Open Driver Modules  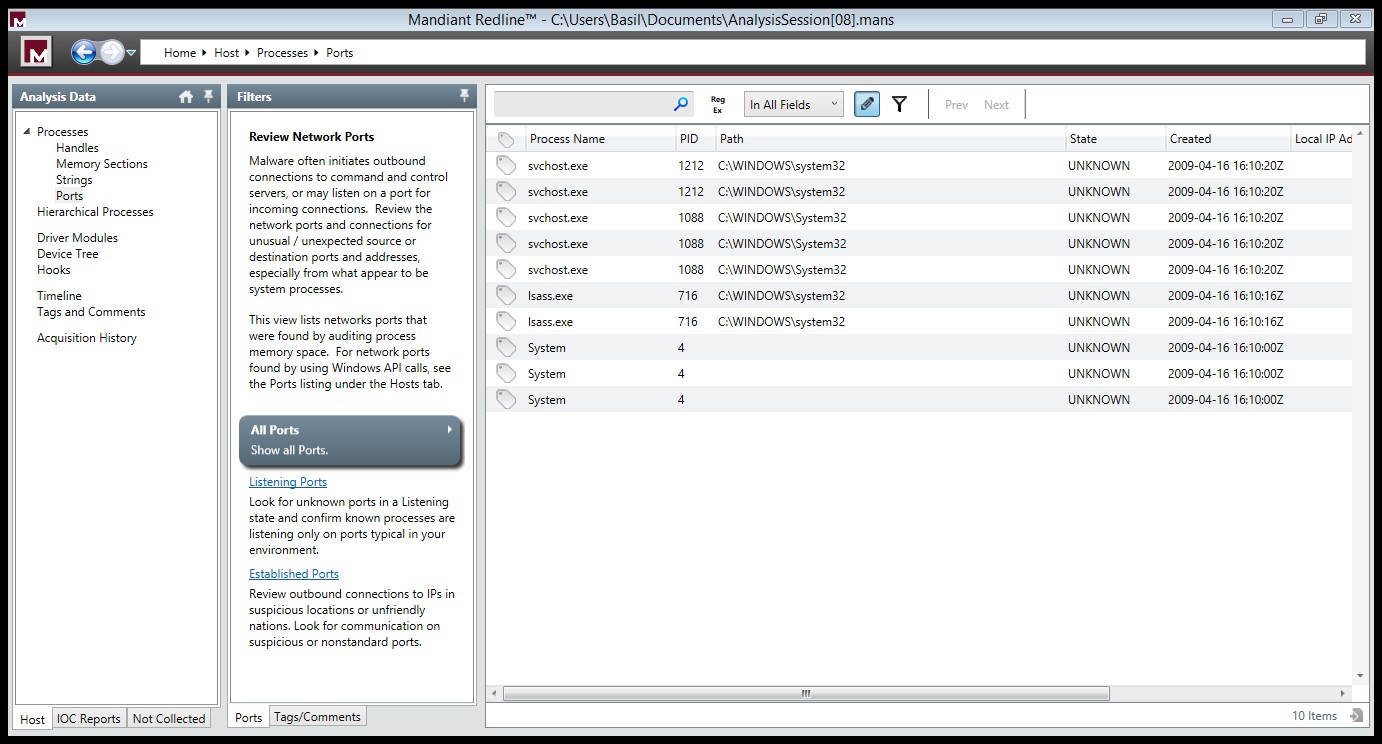77,238
